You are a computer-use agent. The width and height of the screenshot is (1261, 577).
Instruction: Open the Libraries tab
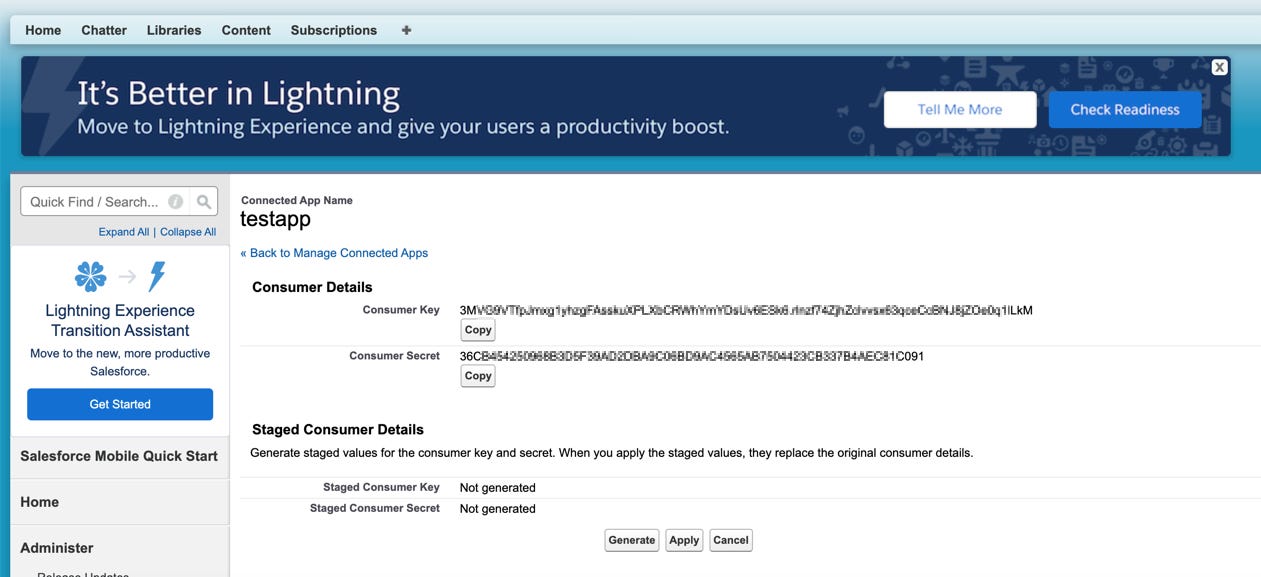tap(174, 30)
